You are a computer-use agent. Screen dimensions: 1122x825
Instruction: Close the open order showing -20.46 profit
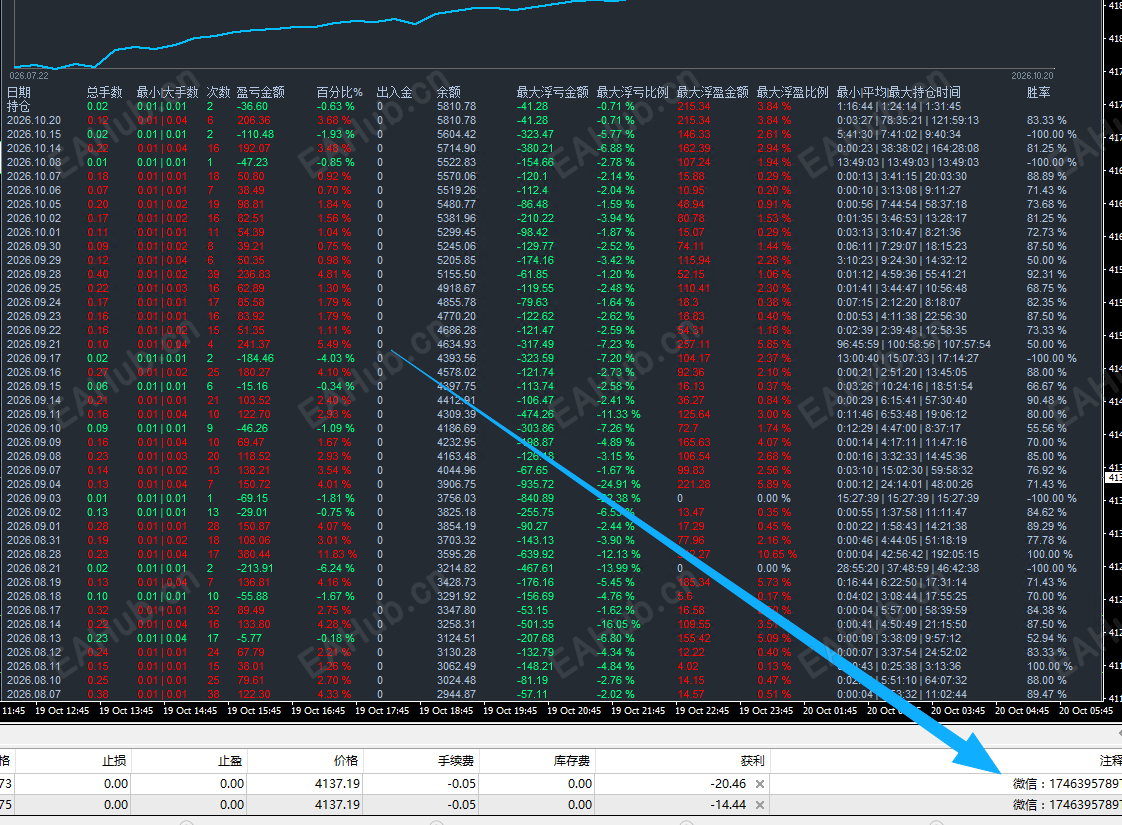[760, 784]
